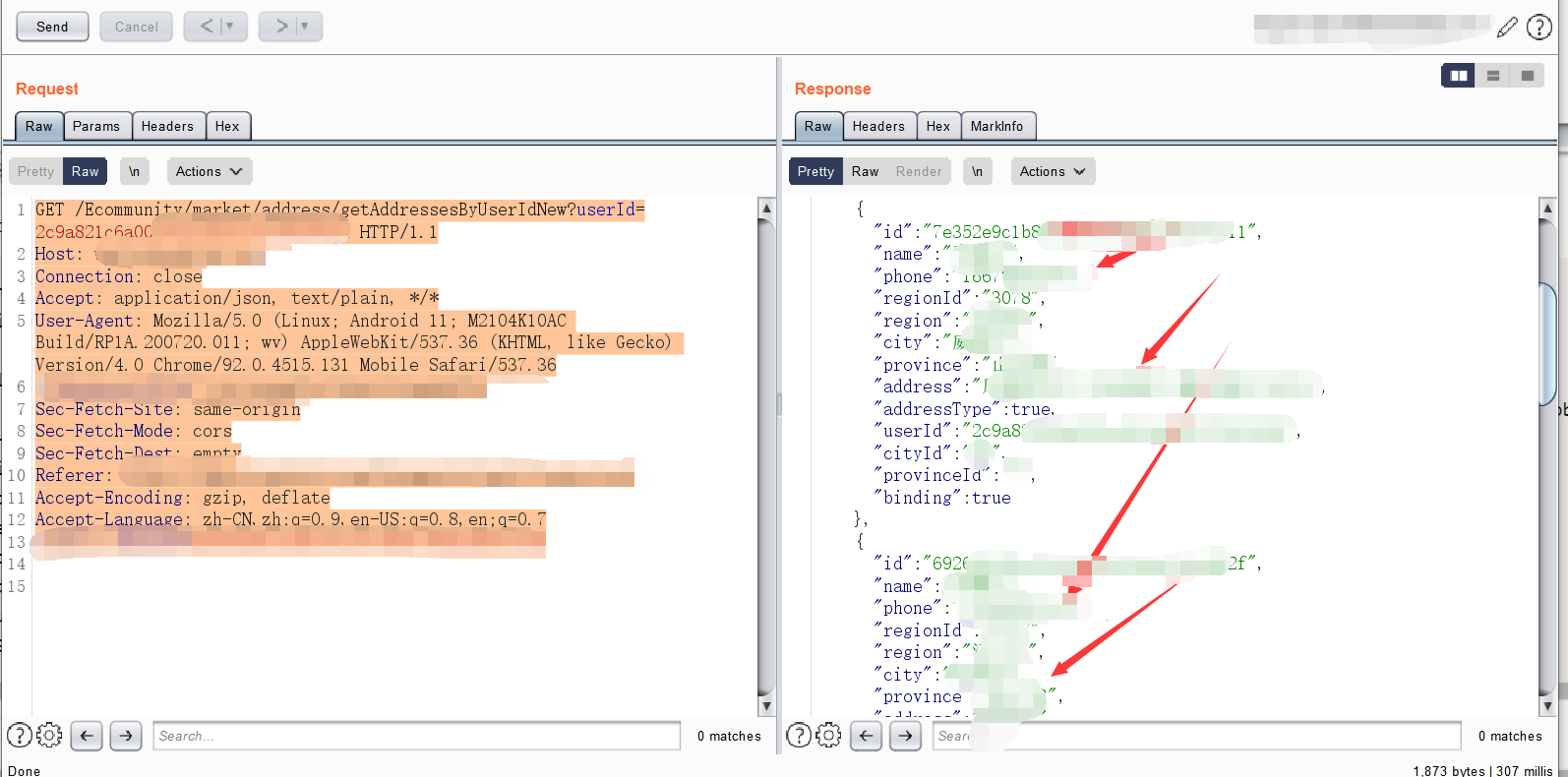
Task: Switch Response viewer to Render
Action: click(919, 171)
